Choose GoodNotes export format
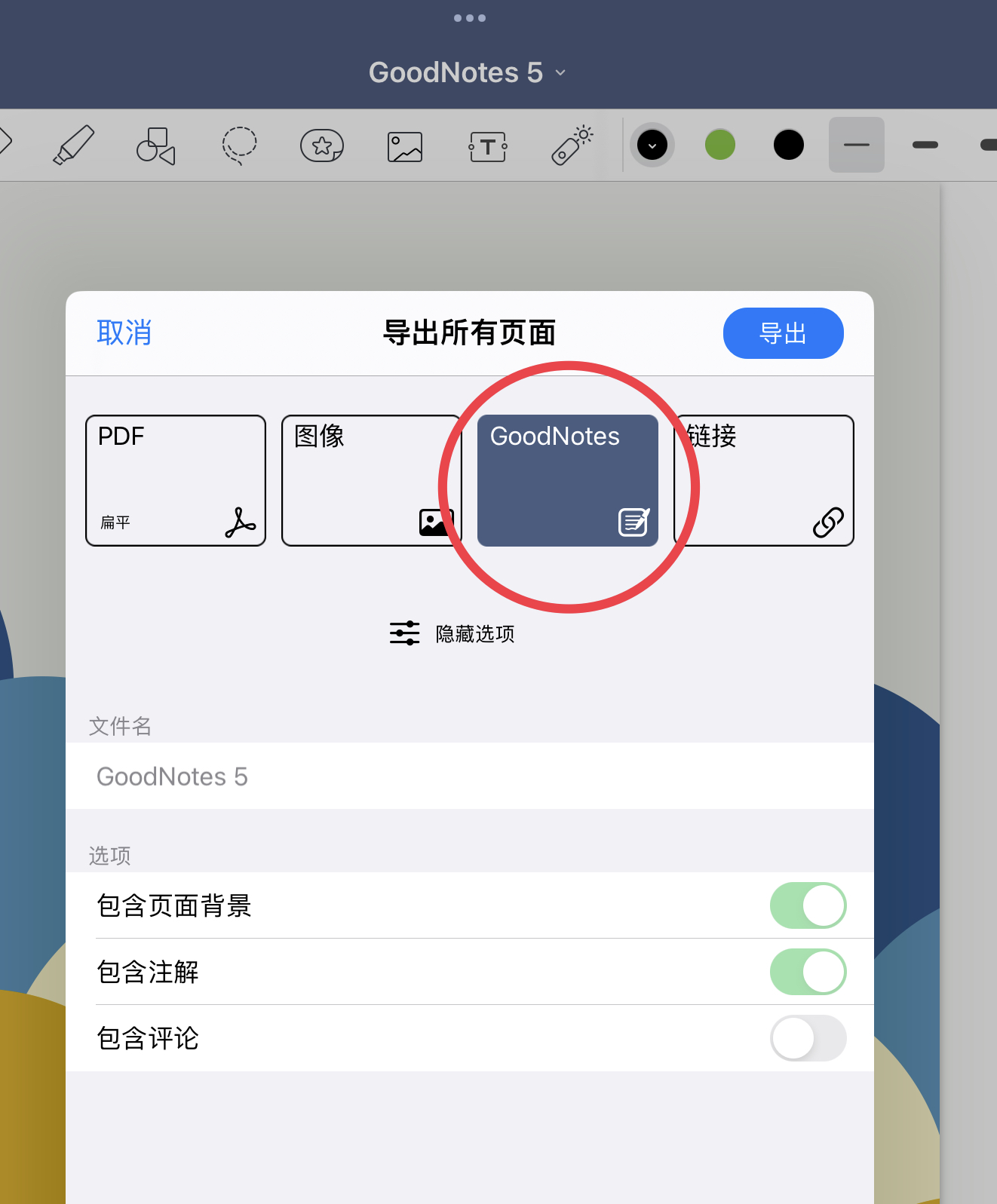The height and width of the screenshot is (1204, 997). pyautogui.click(x=568, y=480)
